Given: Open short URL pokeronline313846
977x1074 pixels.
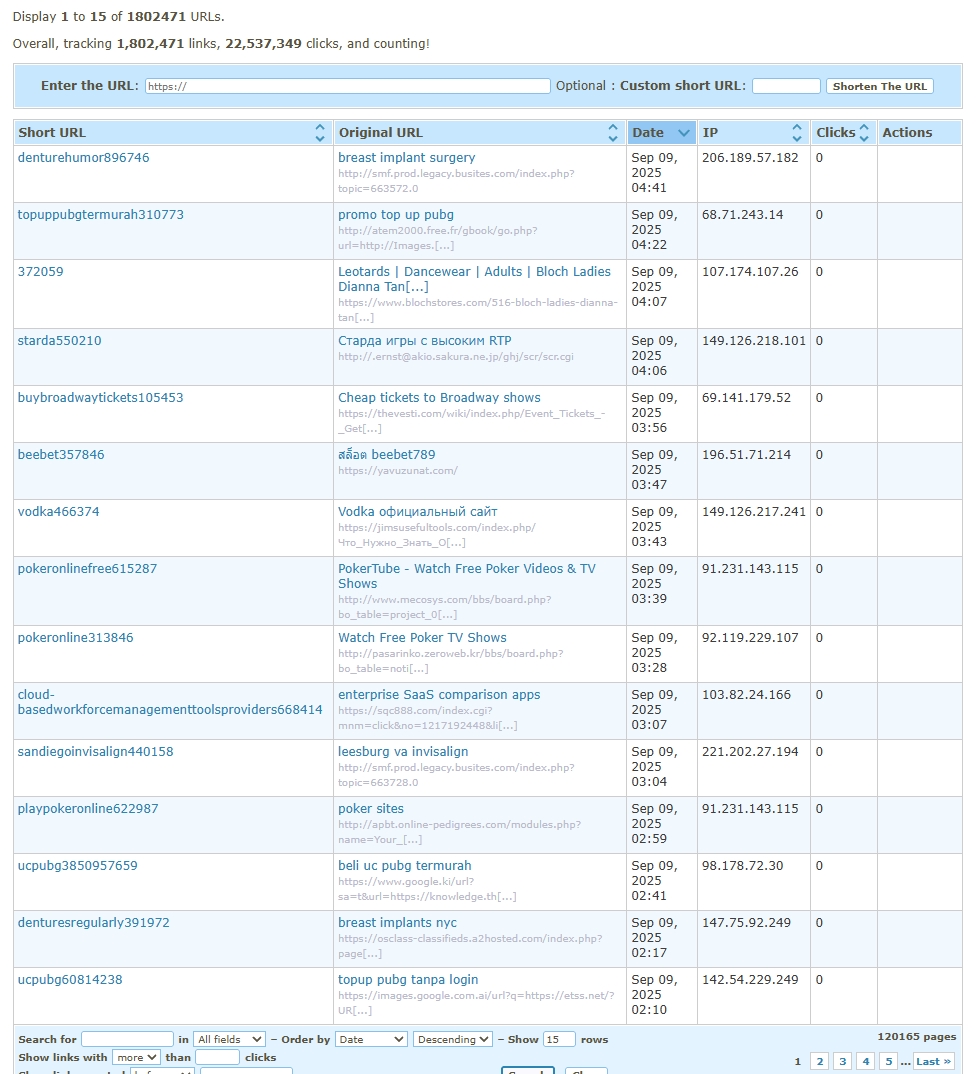Looking at the screenshot, I should click(75, 638).
